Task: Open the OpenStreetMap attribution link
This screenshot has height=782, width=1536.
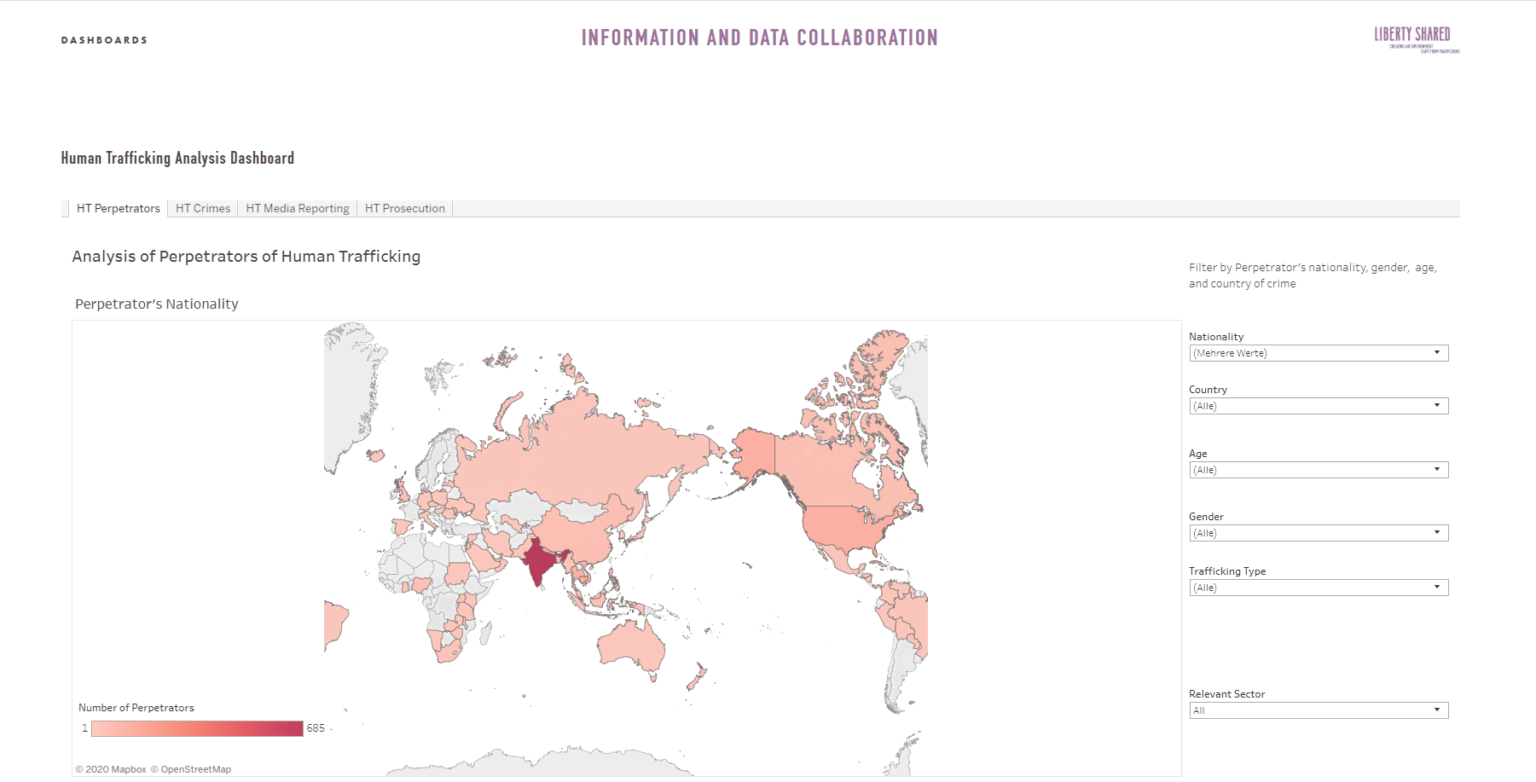Action: 194,769
